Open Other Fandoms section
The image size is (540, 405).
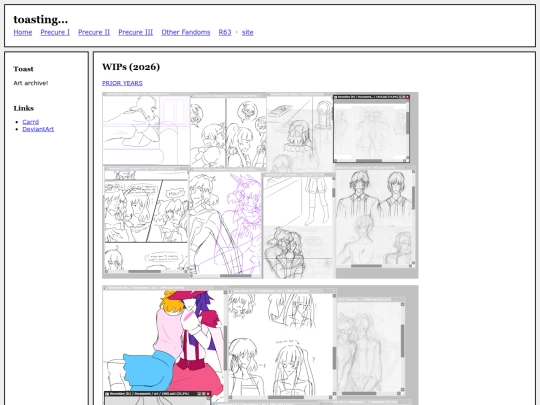(186, 32)
